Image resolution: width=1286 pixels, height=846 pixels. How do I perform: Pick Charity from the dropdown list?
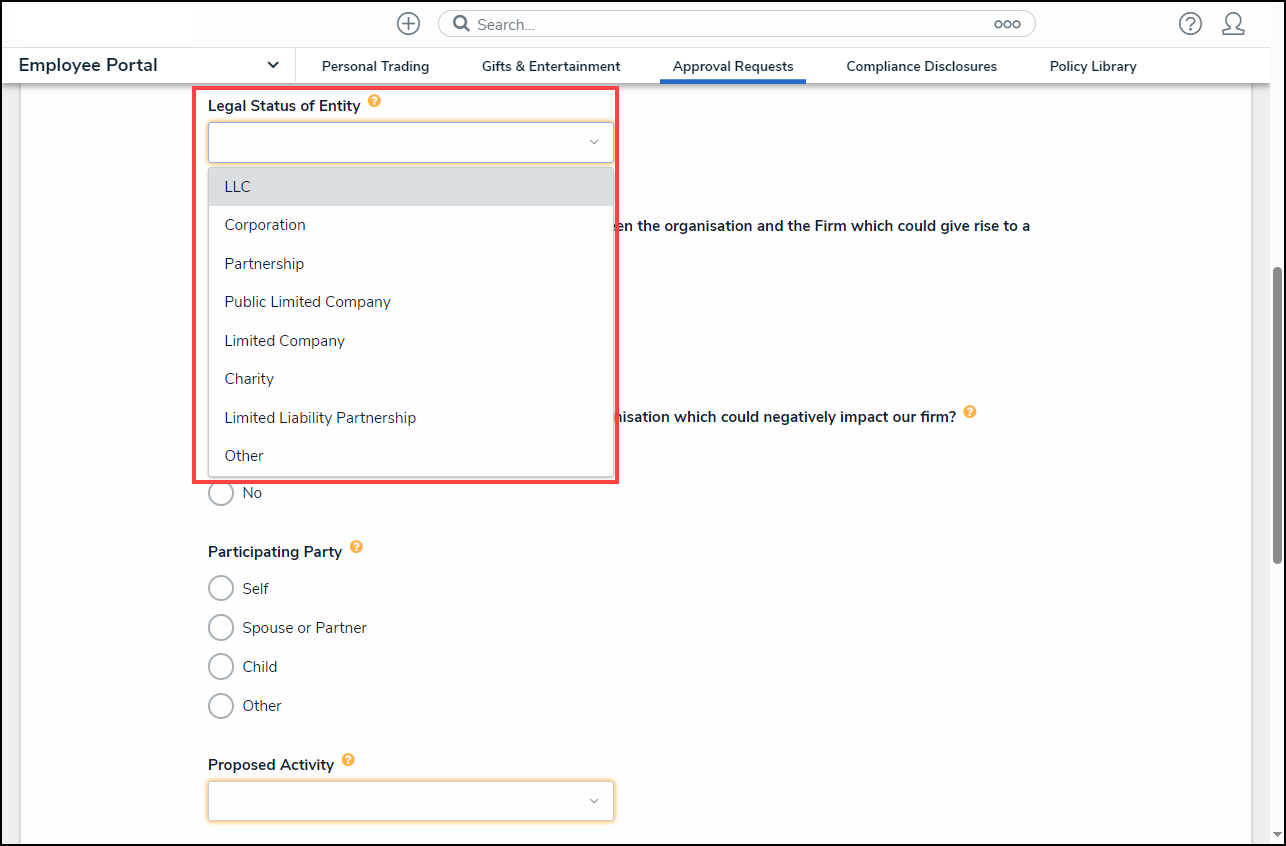pos(249,379)
